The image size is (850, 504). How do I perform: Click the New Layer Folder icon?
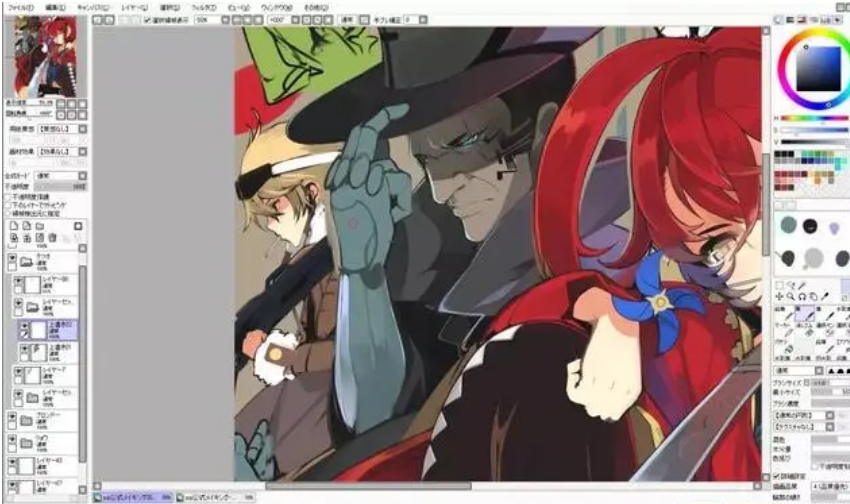[x=40, y=225]
